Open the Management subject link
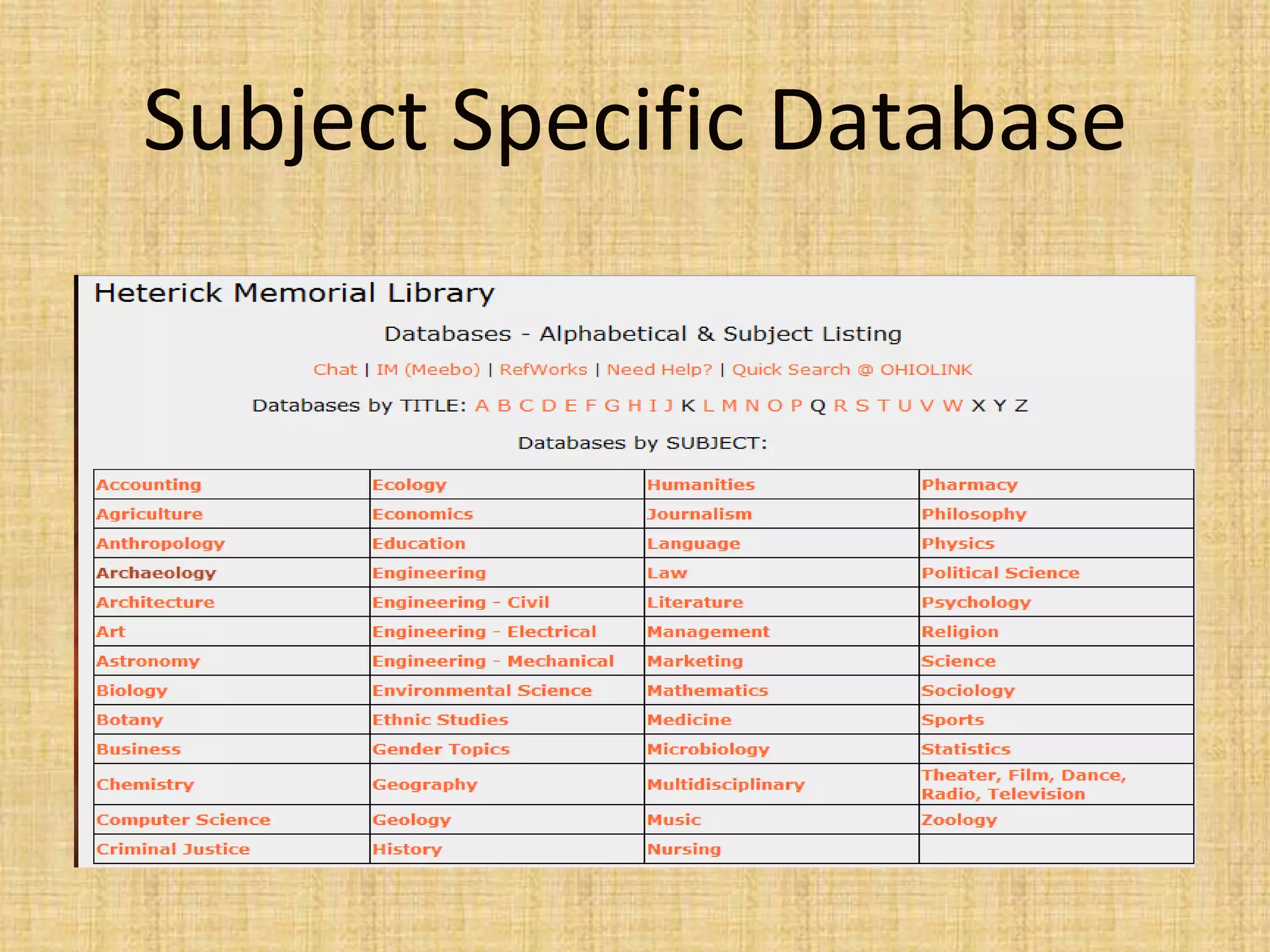This screenshot has width=1270, height=952. point(708,632)
